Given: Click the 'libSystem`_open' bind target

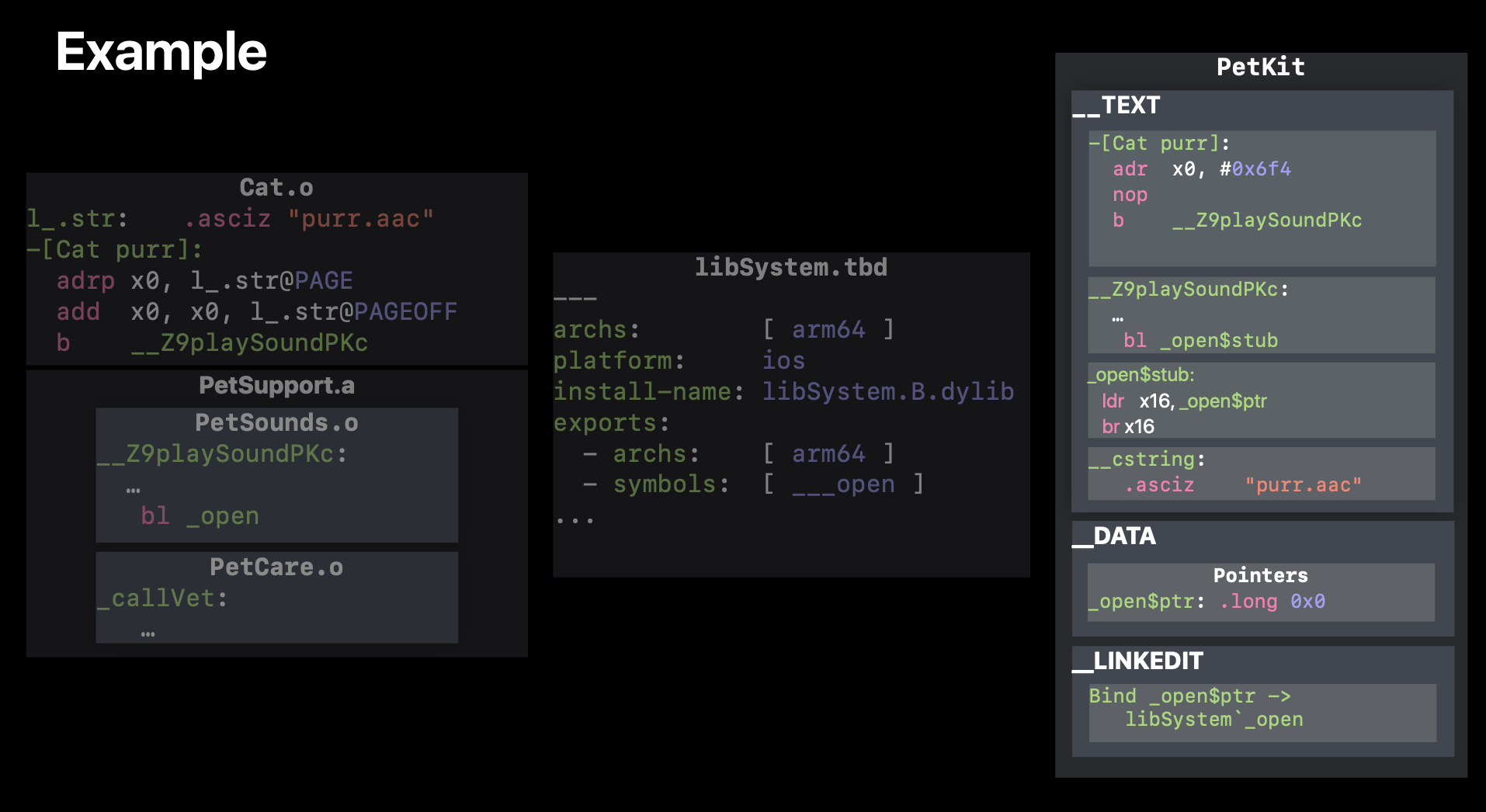Looking at the screenshot, I should point(1214,720).
